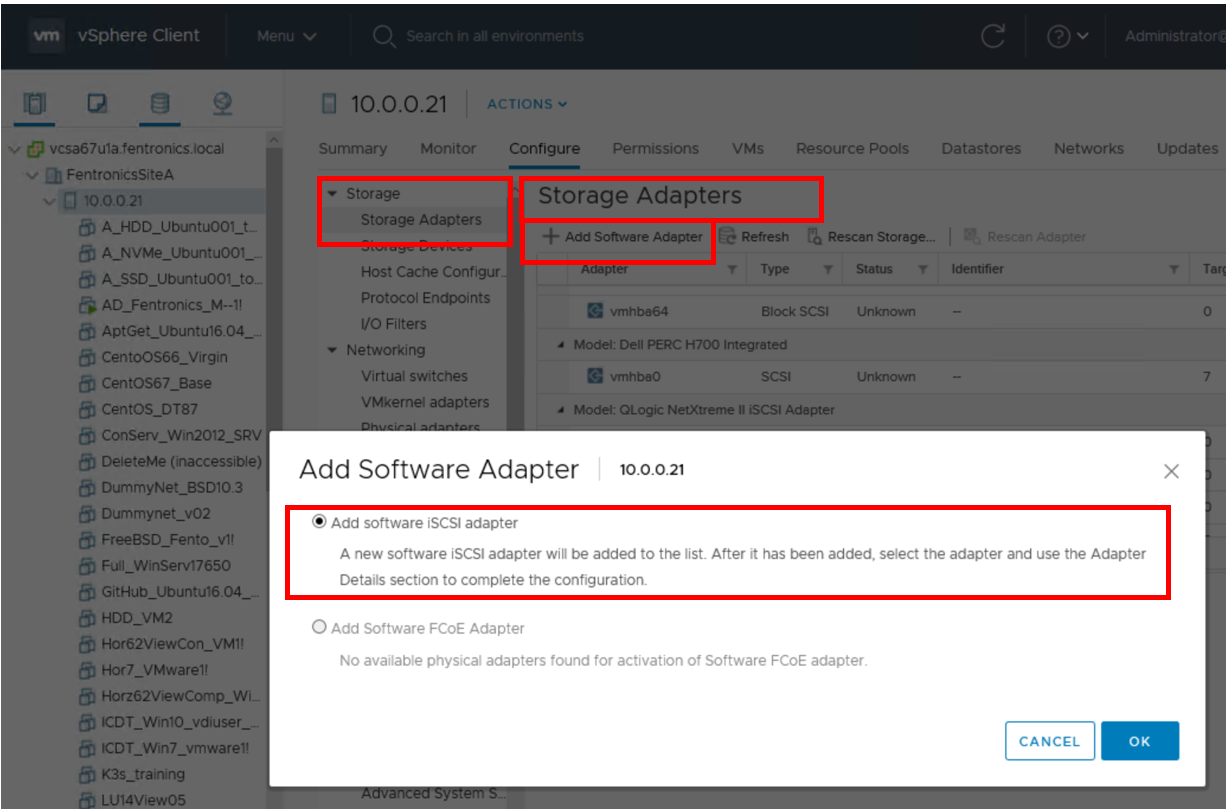This screenshot has width=1227, height=809.
Task: Open VMkernel adapters settings item
Action: click(x=425, y=402)
